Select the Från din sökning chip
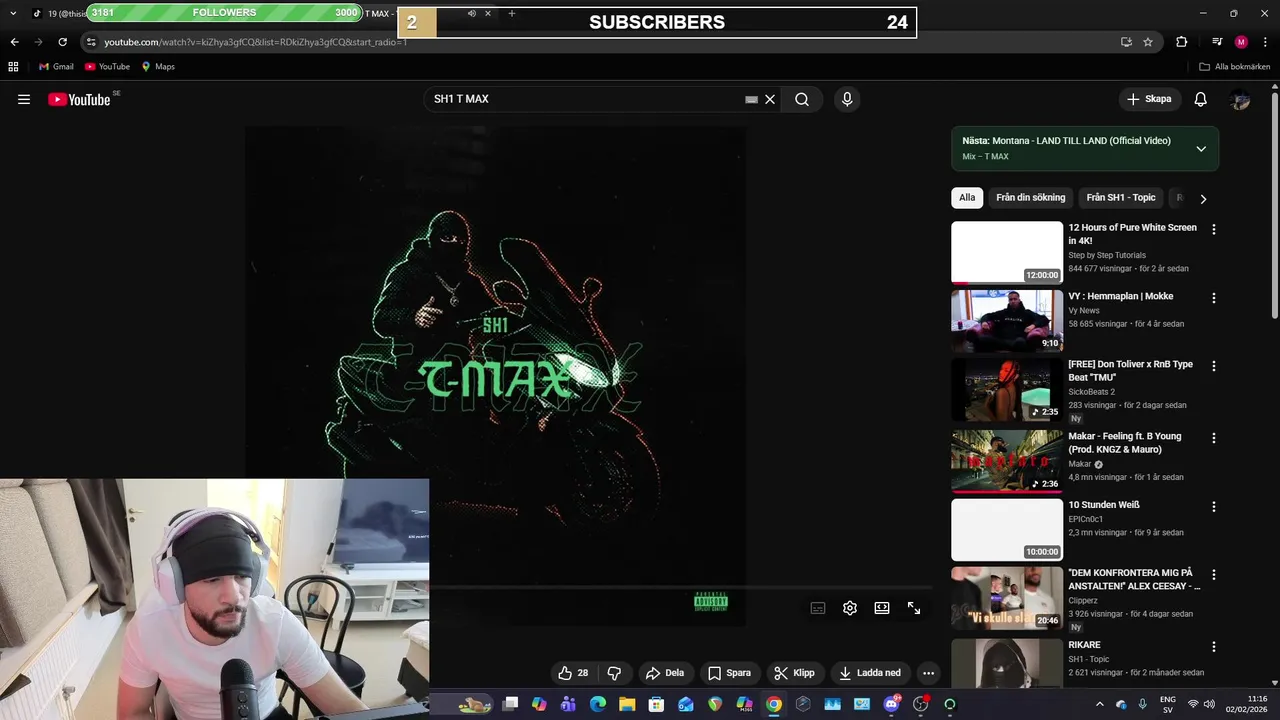The image size is (1280, 720). pos(1031,198)
